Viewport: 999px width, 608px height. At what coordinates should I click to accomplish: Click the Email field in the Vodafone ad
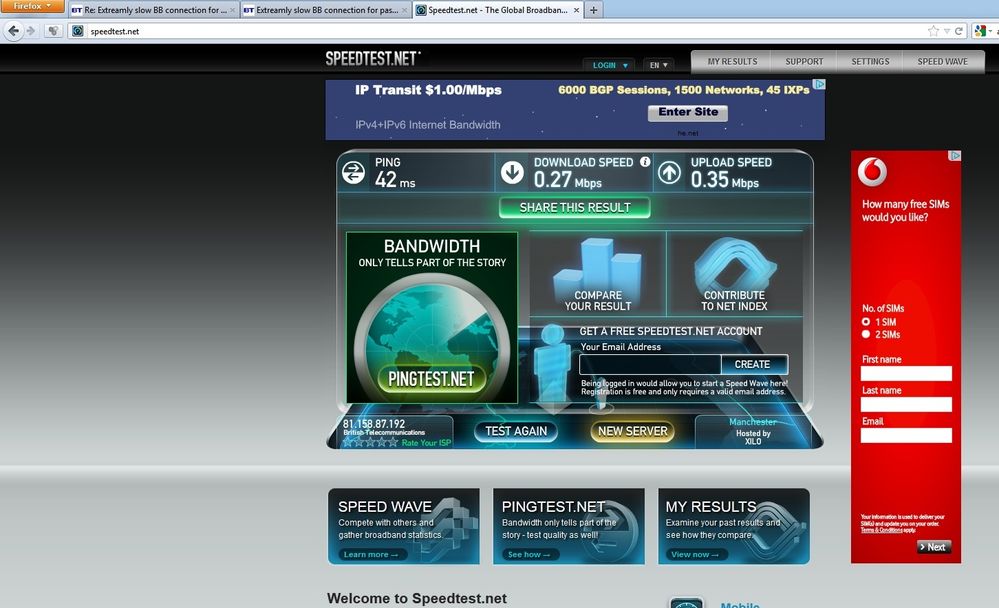(x=906, y=435)
